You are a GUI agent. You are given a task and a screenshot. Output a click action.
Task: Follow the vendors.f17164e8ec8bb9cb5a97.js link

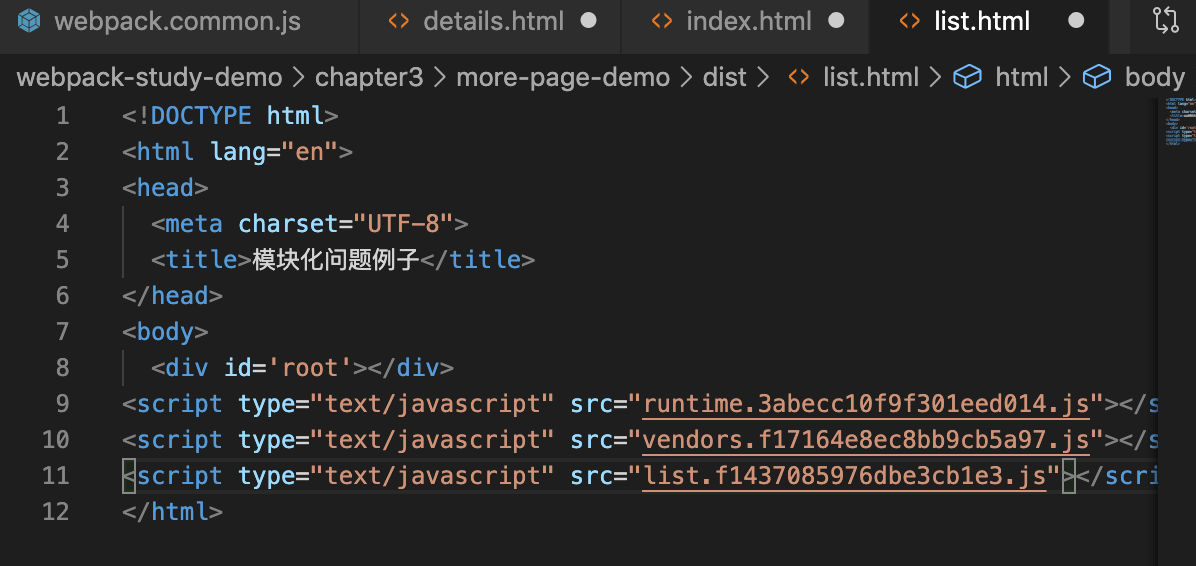point(866,440)
